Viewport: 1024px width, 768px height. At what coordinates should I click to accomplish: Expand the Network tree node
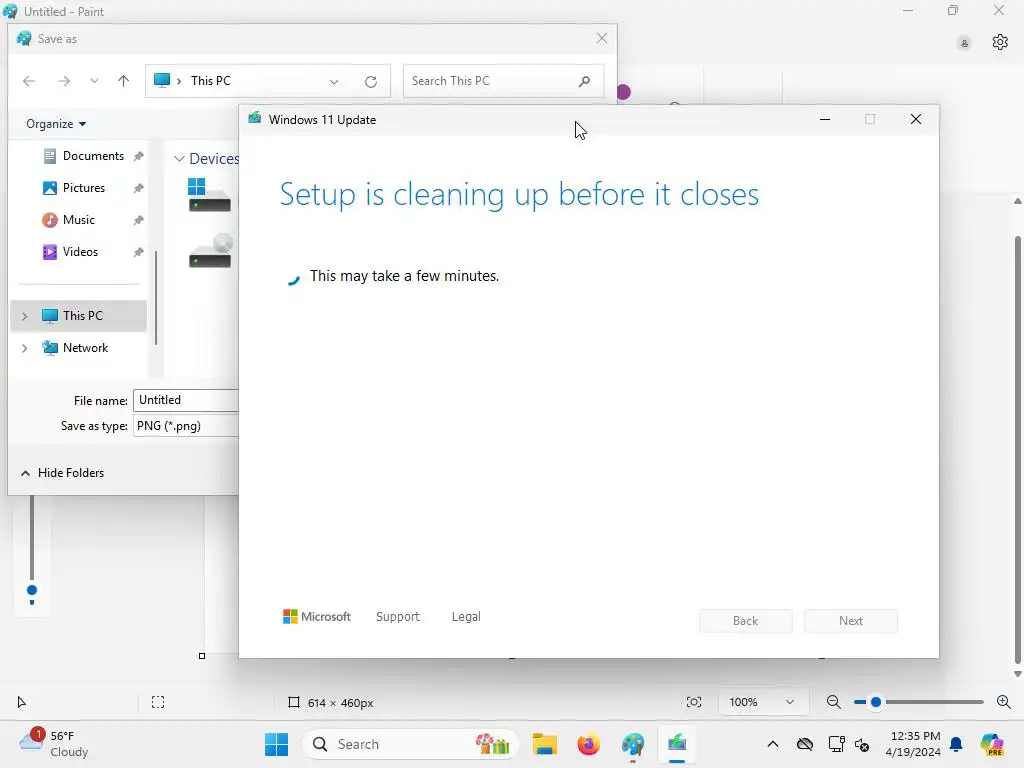pos(25,348)
